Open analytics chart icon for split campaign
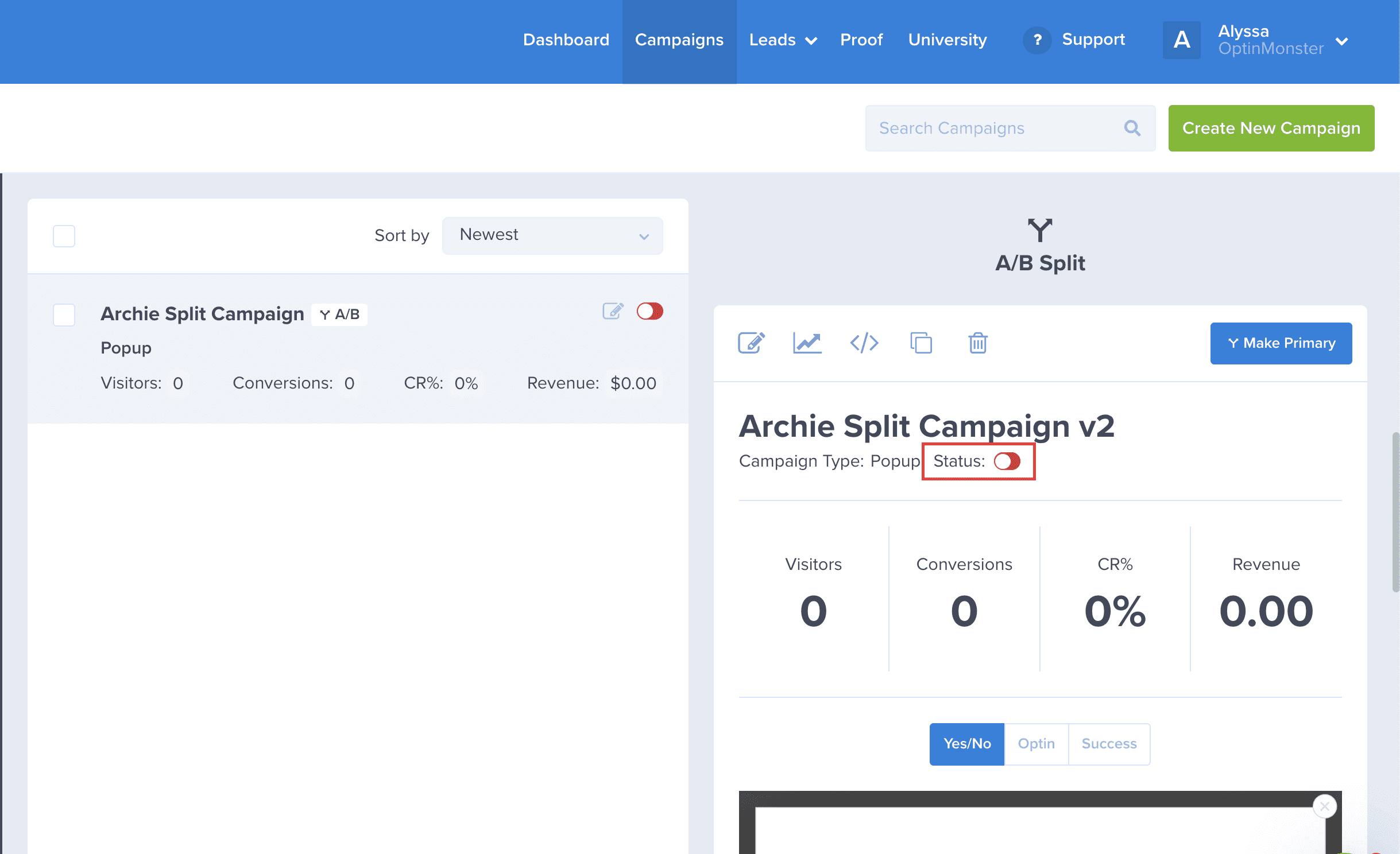Viewport: 1400px width, 854px height. (x=807, y=343)
